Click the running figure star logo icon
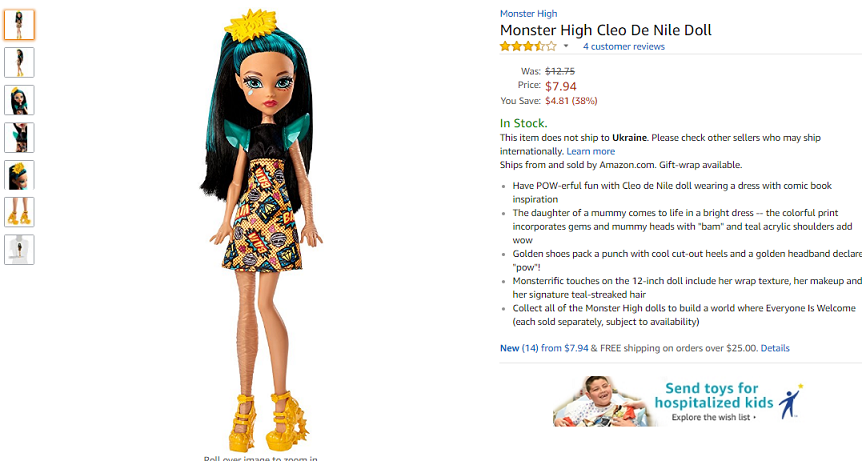 click(x=791, y=401)
